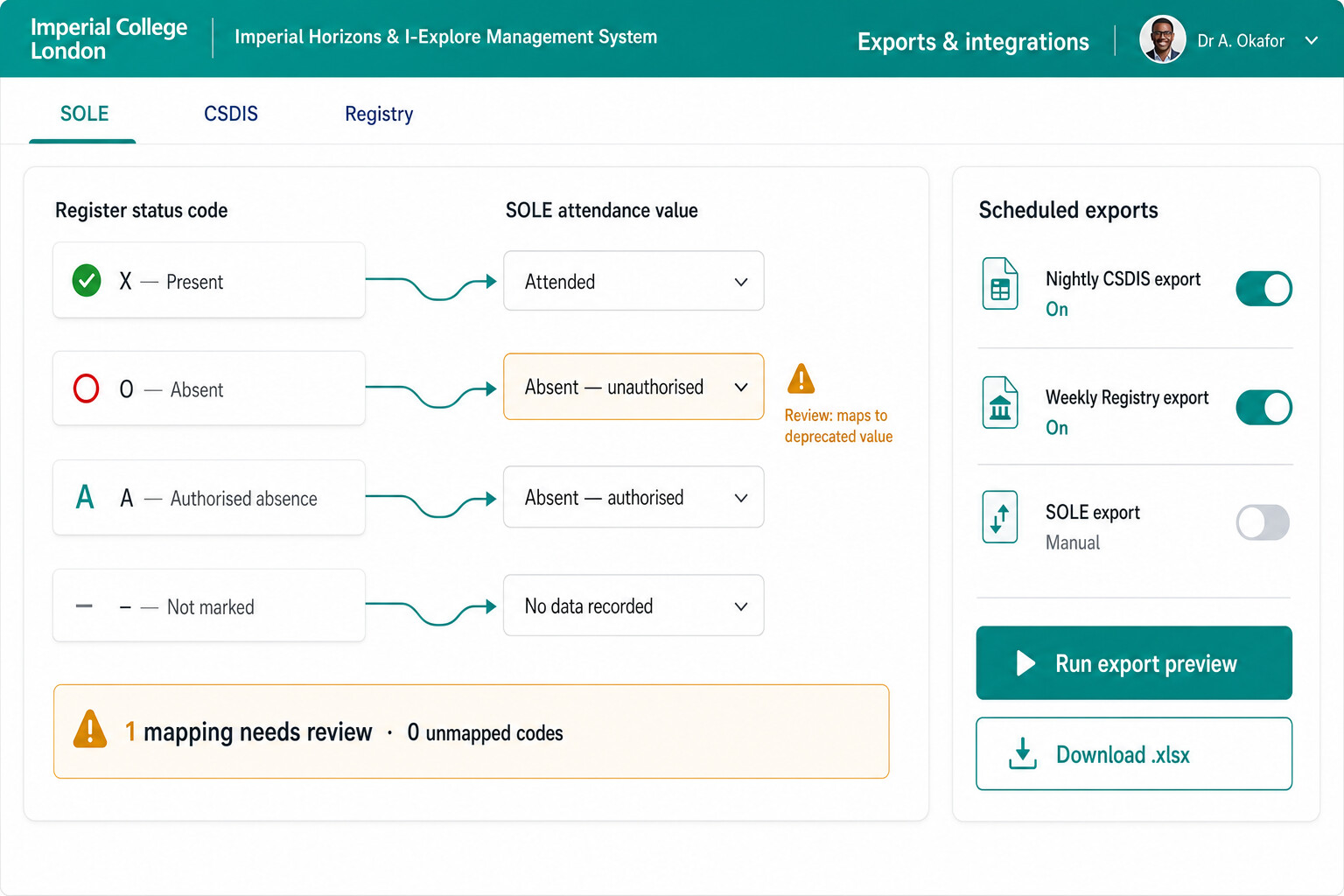Click the "On" status under Nightly CSDIS export

point(1056,309)
